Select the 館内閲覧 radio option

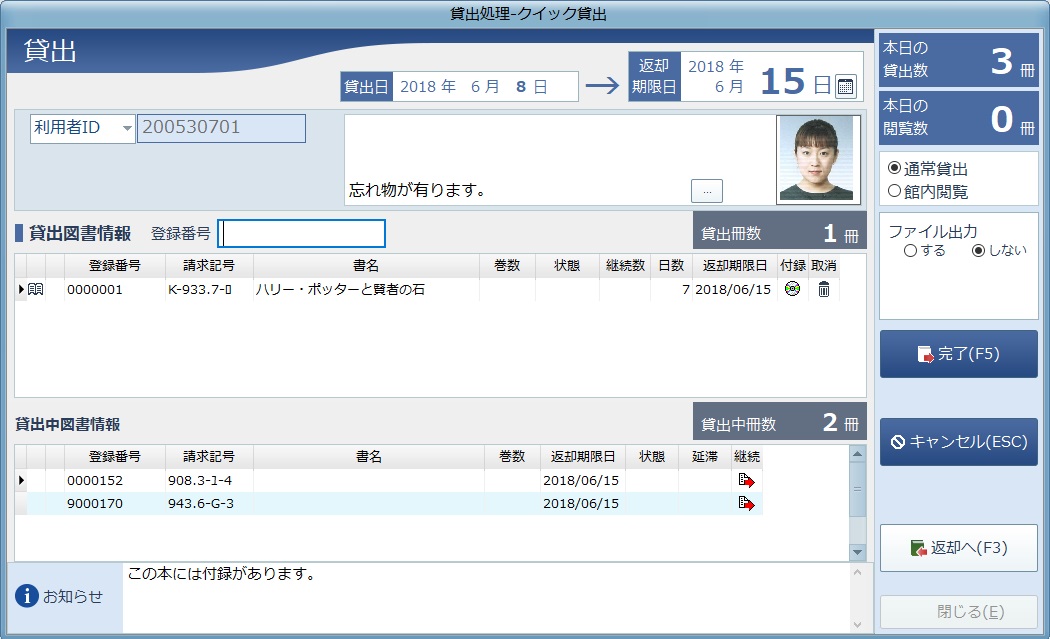point(895,192)
